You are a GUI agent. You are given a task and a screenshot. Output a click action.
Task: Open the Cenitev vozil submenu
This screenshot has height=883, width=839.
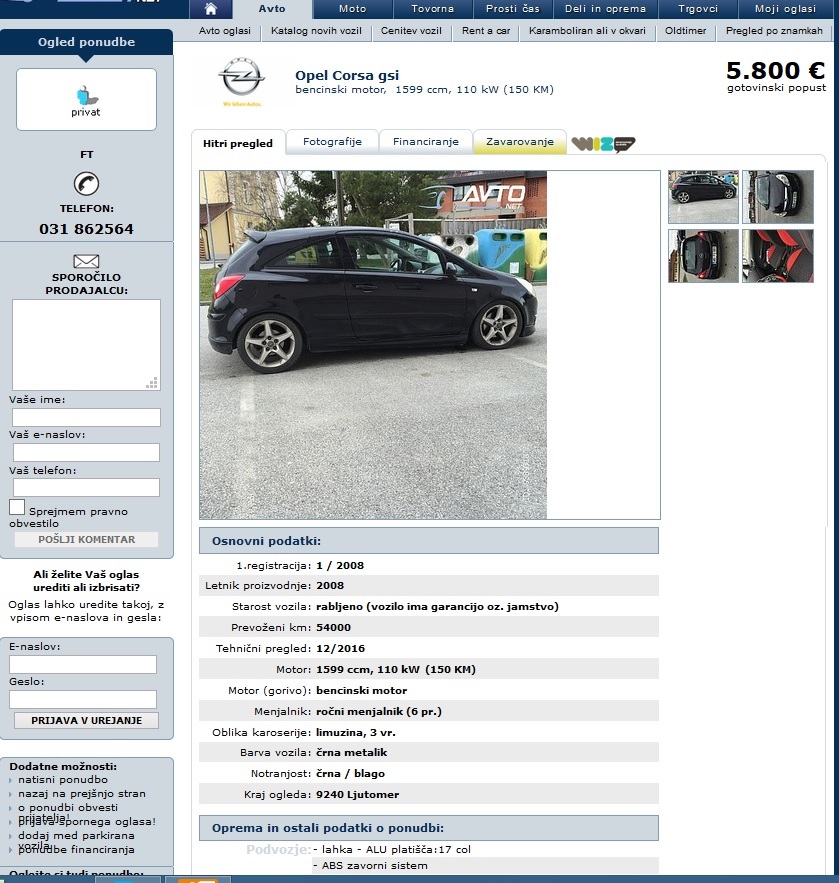point(411,31)
